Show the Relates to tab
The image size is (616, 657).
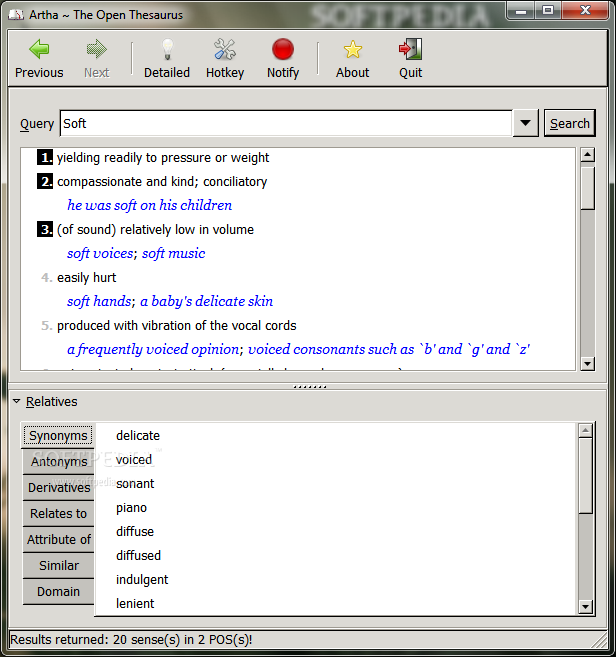pyautogui.click(x=59, y=513)
